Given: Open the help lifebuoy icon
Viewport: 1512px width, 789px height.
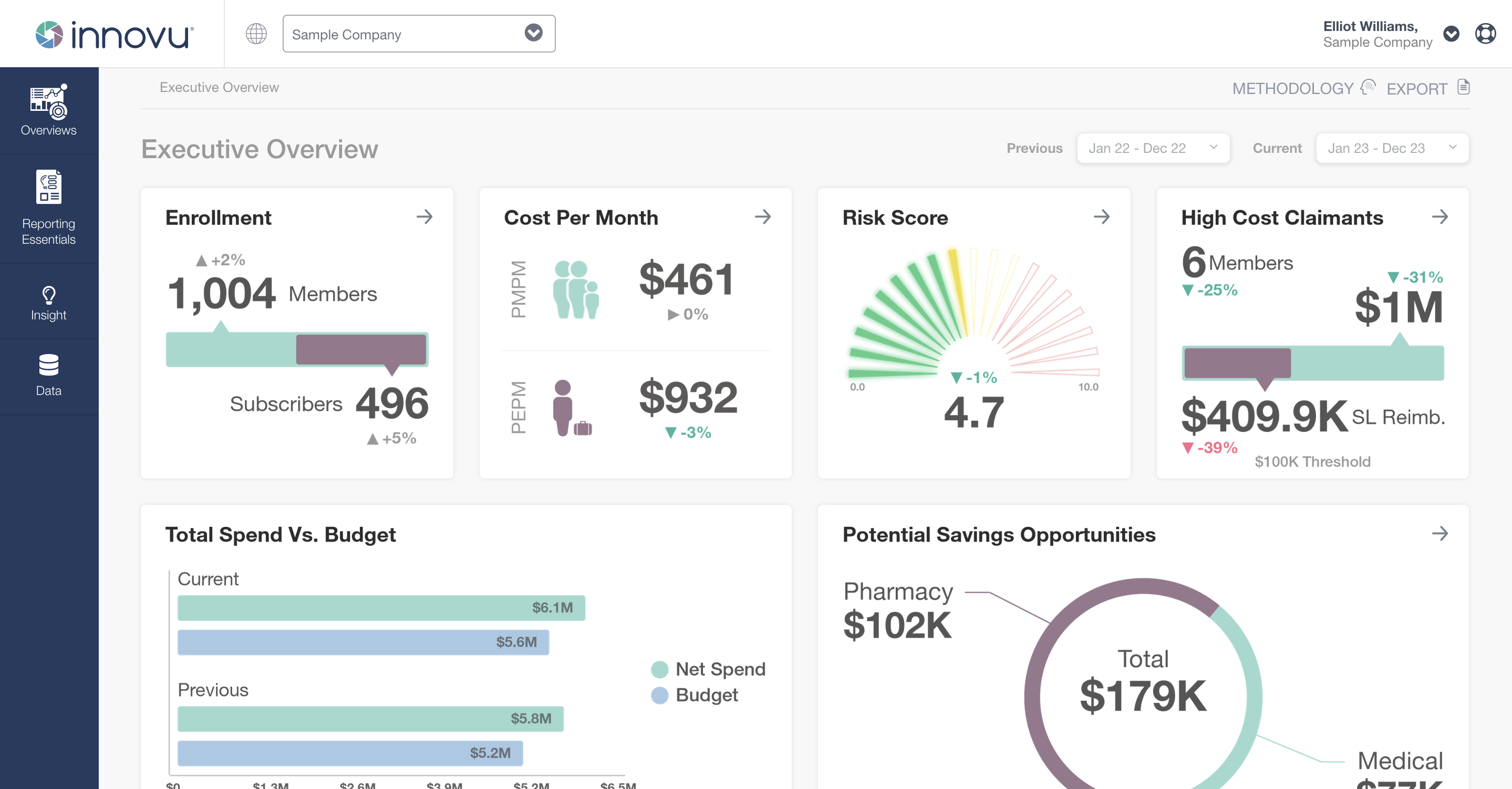Looking at the screenshot, I should point(1485,34).
